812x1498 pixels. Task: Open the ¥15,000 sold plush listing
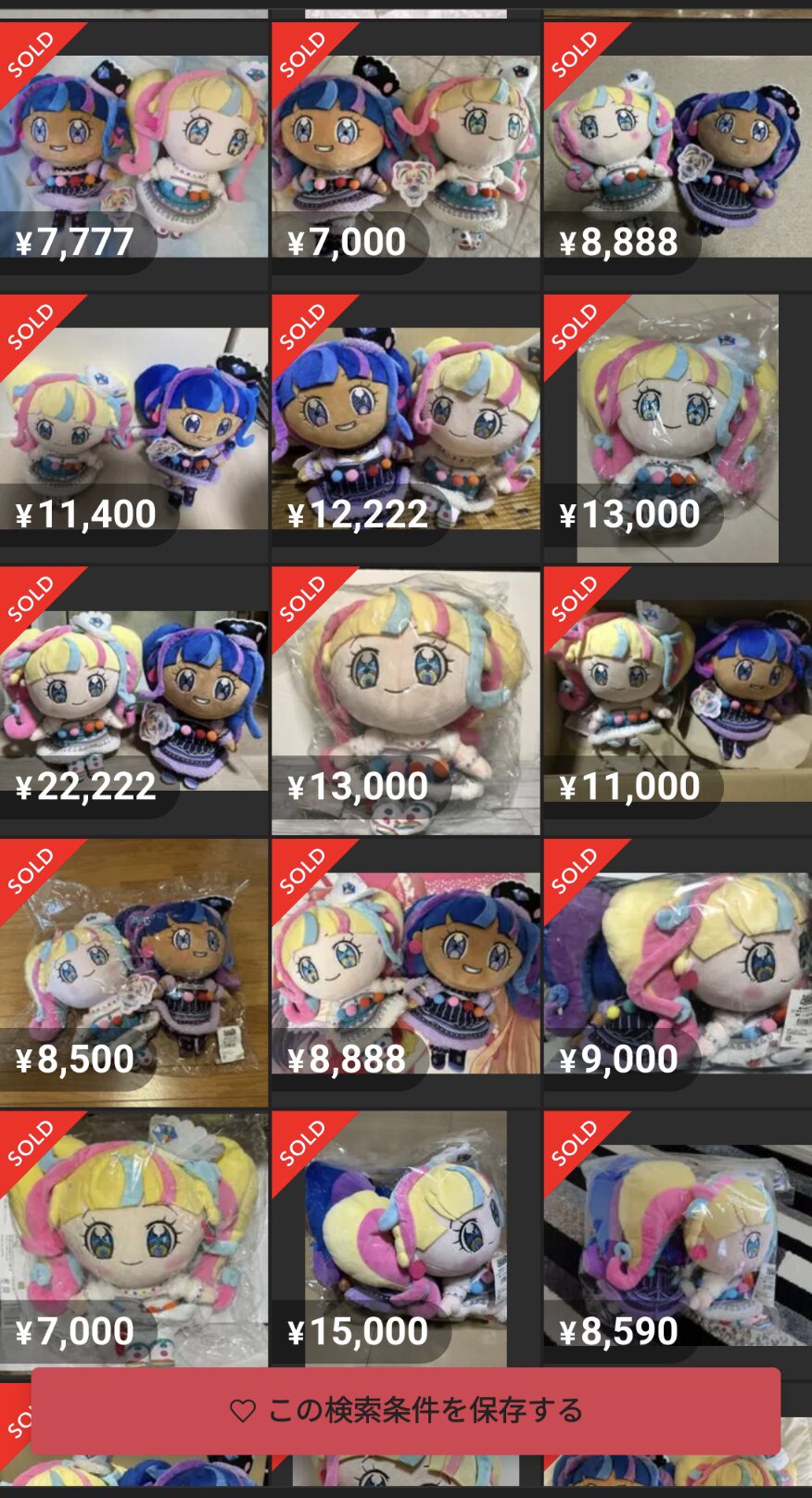tap(406, 1238)
